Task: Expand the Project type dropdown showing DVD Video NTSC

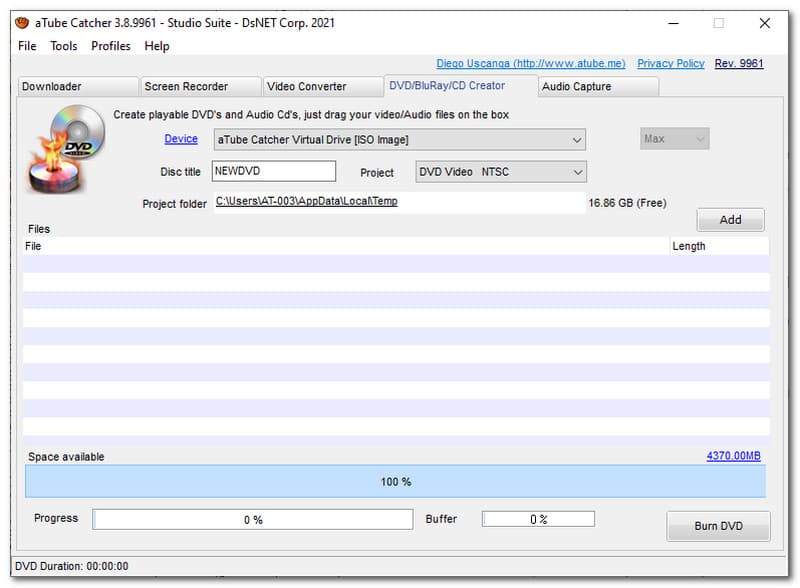Action: pyautogui.click(x=501, y=172)
